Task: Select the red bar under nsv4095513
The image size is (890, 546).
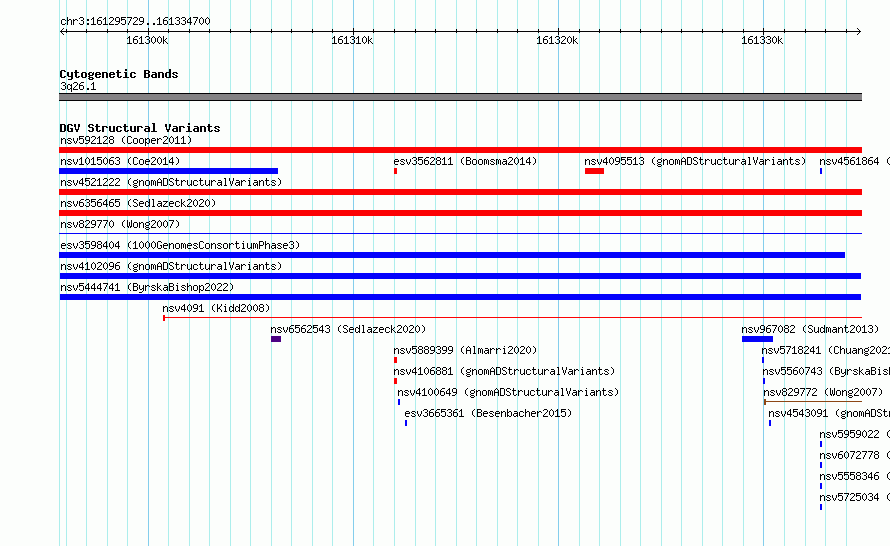Action: click(x=594, y=171)
